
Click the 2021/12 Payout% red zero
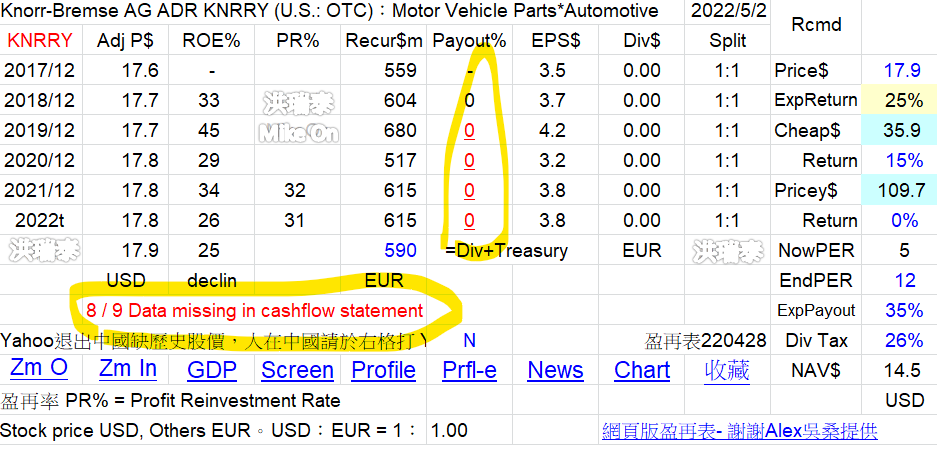[x=469, y=191]
